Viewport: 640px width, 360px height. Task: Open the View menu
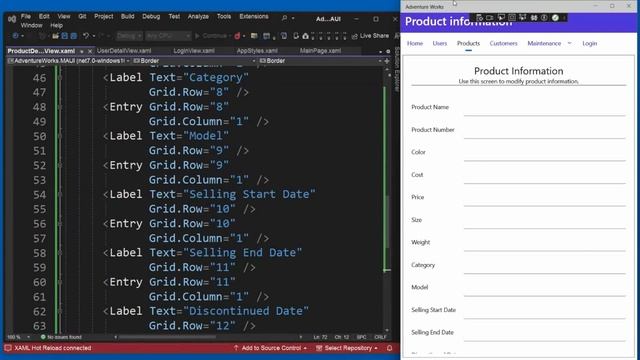64,16
